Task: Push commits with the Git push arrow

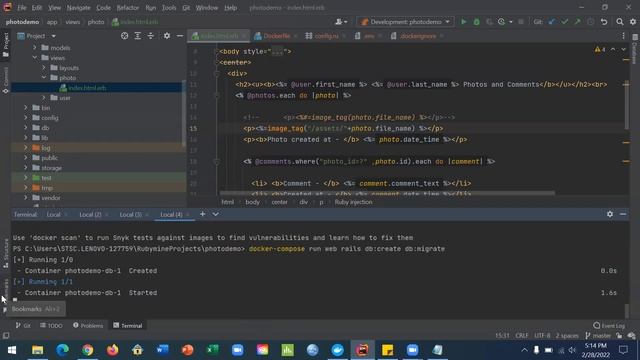Action: coord(578,22)
